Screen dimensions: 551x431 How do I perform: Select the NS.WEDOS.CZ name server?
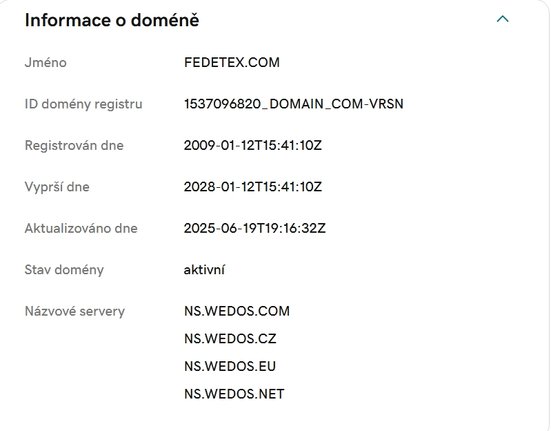pos(230,339)
